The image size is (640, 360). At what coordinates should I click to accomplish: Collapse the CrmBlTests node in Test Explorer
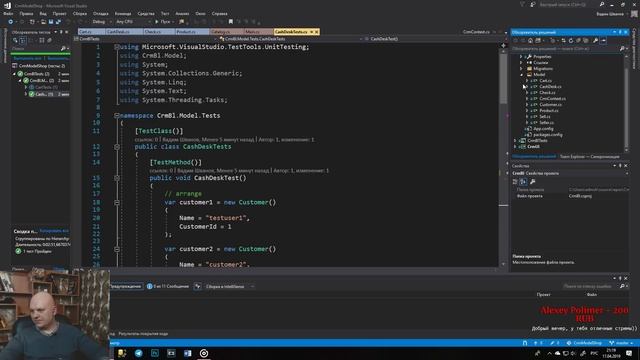14,74
